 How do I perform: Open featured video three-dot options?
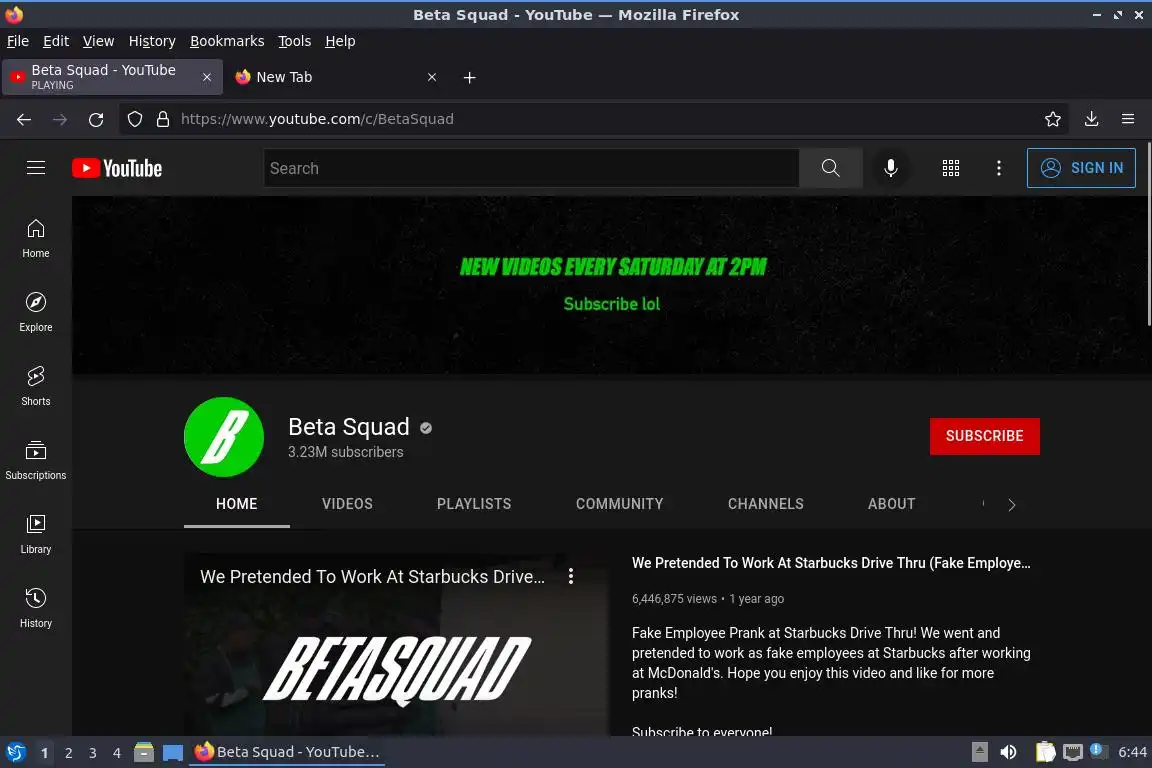tap(570, 576)
